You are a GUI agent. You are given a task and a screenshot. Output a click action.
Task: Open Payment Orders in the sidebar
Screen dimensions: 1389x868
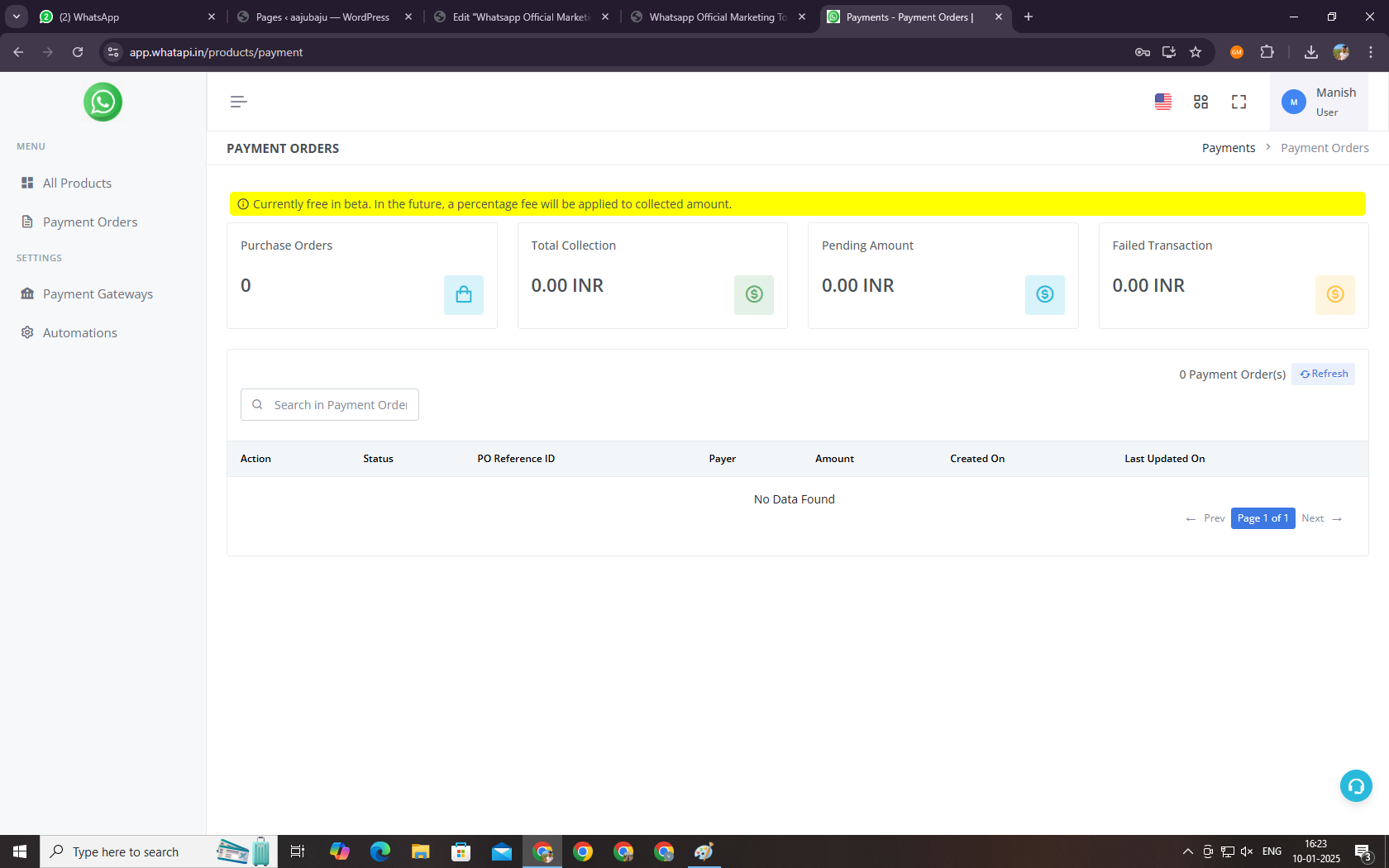pos(90,222)
